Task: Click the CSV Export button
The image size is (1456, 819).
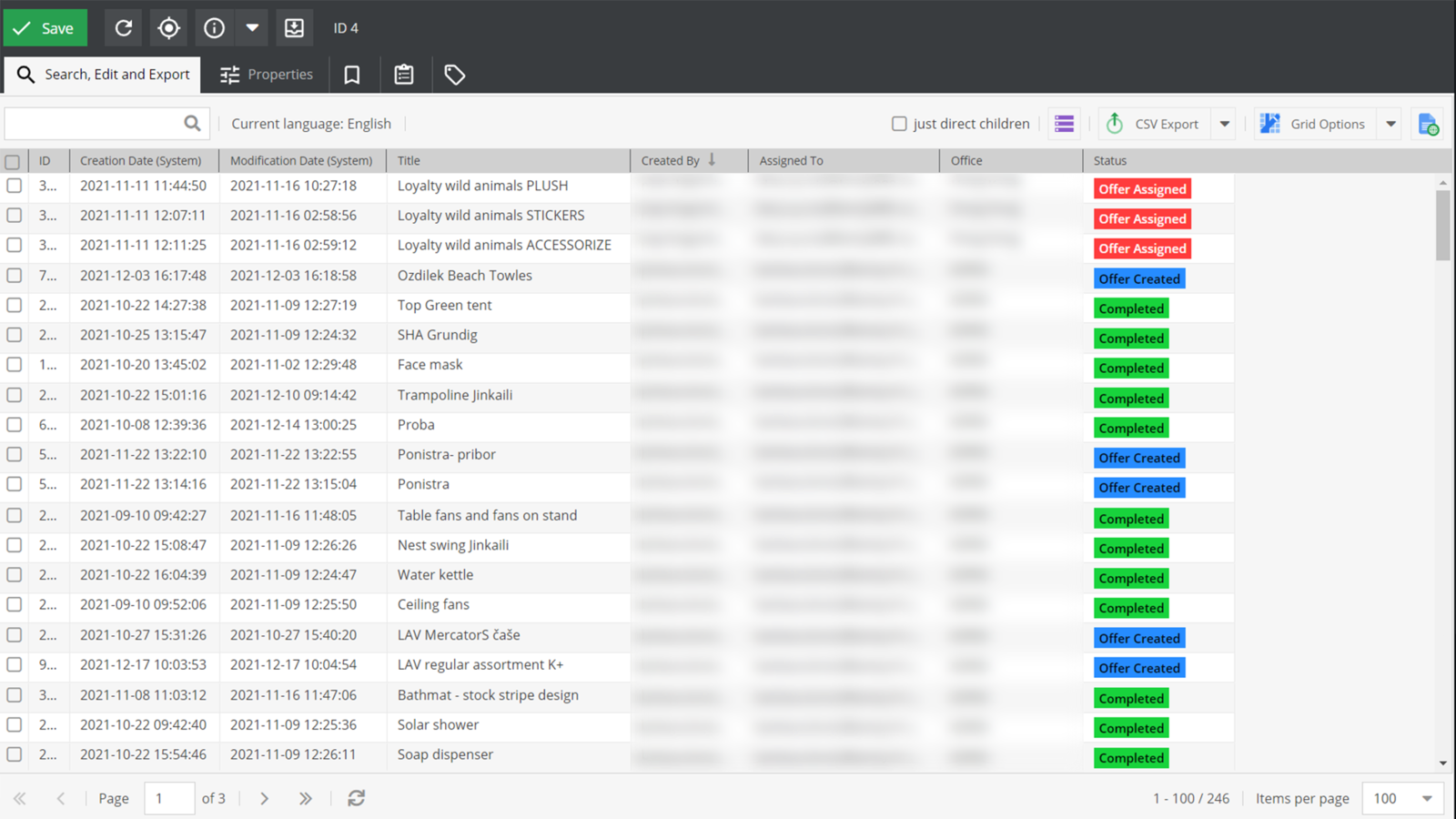Action: pyautogui.click(x=1153, y=124)
